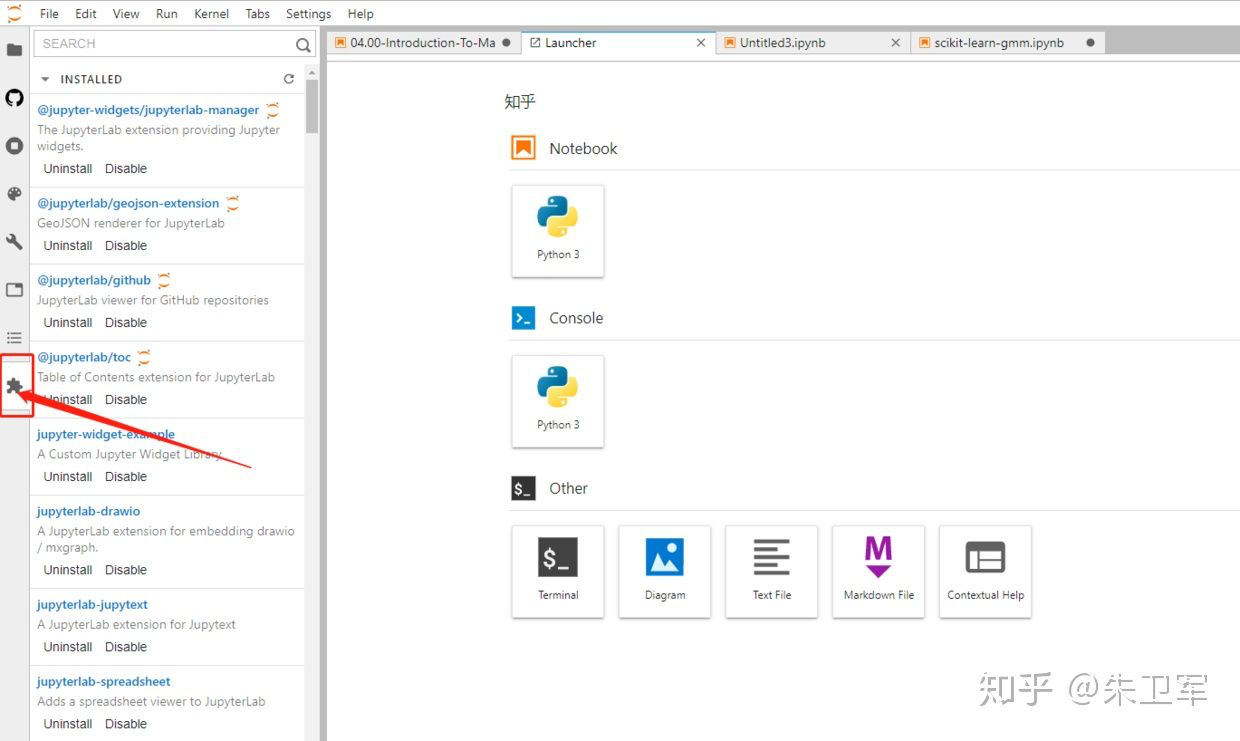Show open tabs sidebar panel
The width and height of the screenshot is (1240, 741).
(x=14, y=290)
